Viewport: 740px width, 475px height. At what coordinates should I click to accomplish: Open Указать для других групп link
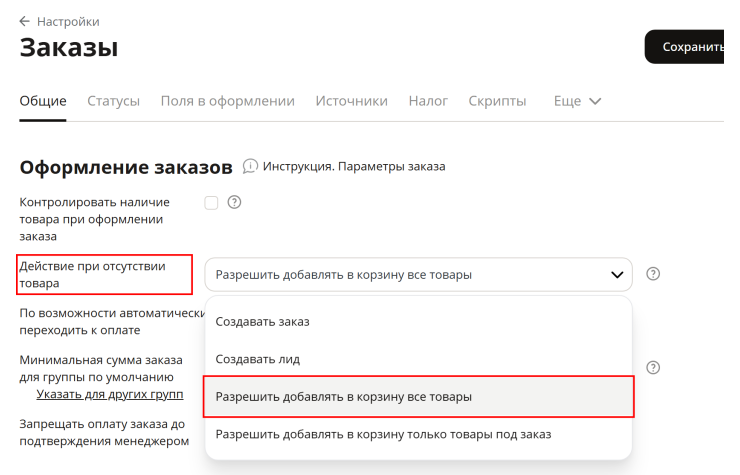109,394
